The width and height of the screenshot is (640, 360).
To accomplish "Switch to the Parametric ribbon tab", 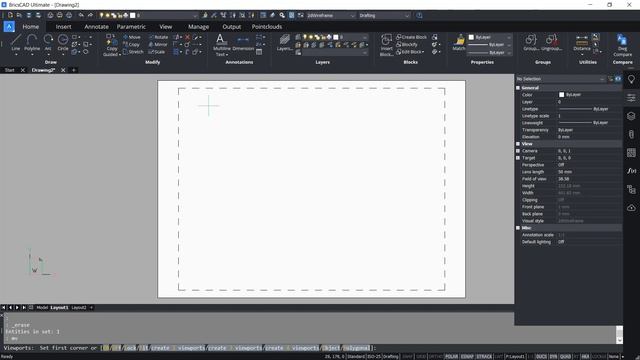I will (131, 27).
